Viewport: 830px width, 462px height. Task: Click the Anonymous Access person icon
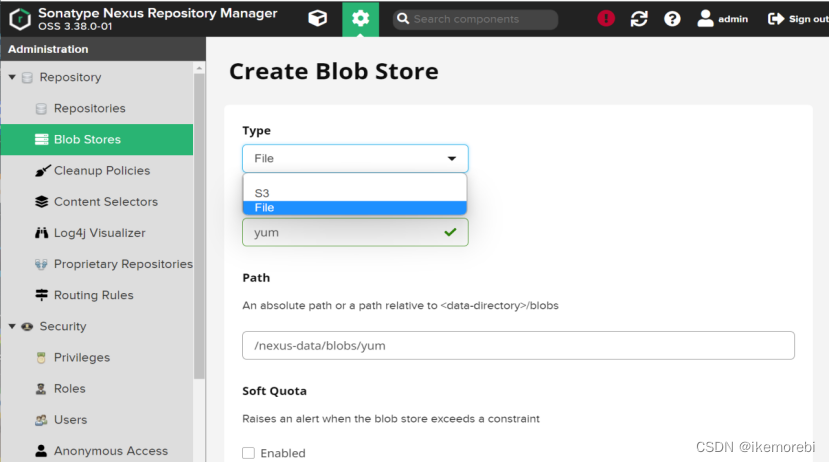click(x=41, y=451)
